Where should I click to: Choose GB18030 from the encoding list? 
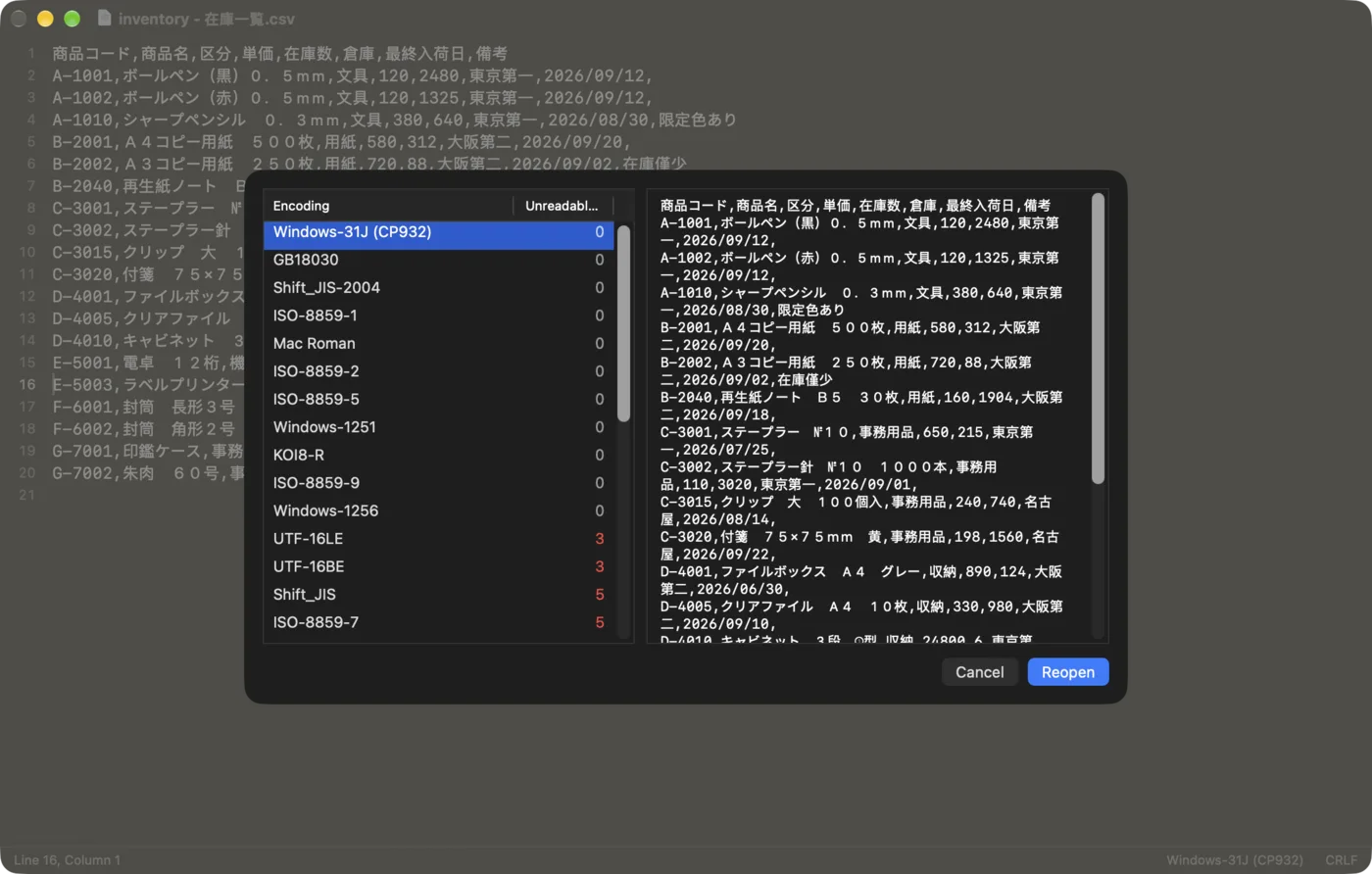click(438, 261)
